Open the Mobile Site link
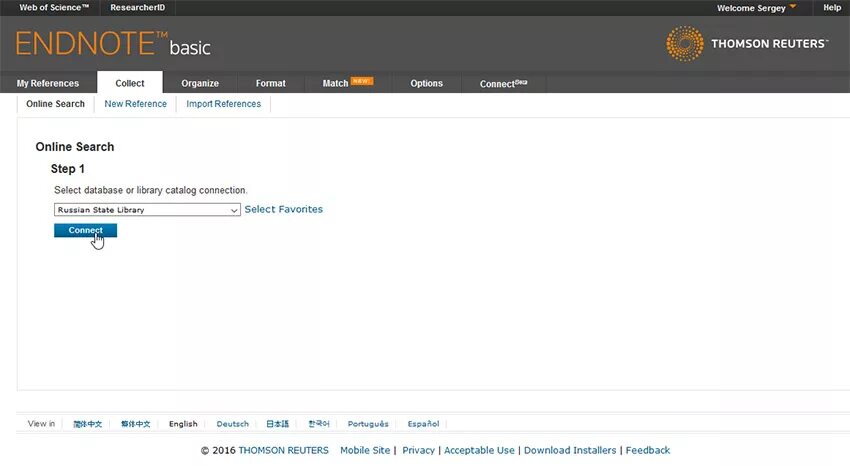This screenshot has width=850, height=466. (365, 450)
